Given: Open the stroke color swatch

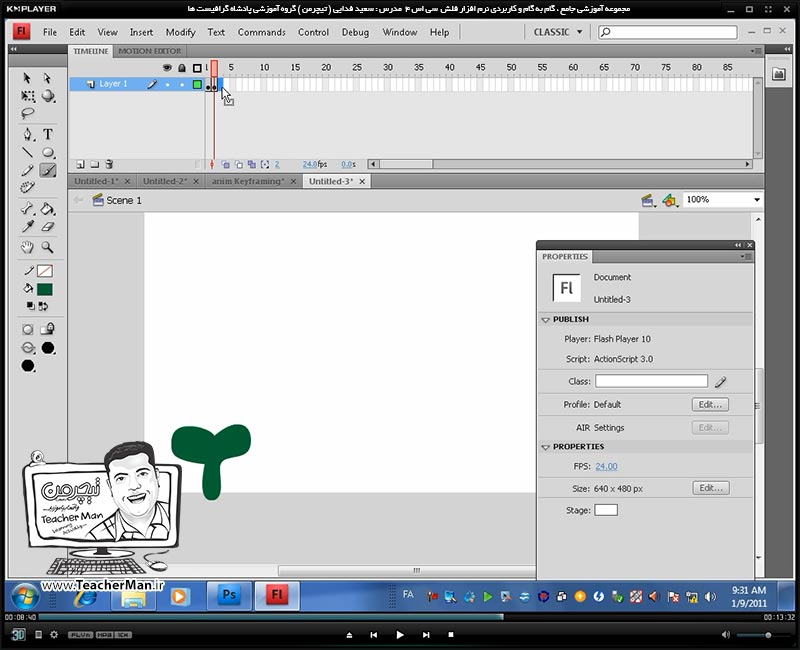Looking at the screenshot, I should tap(45, 271).
